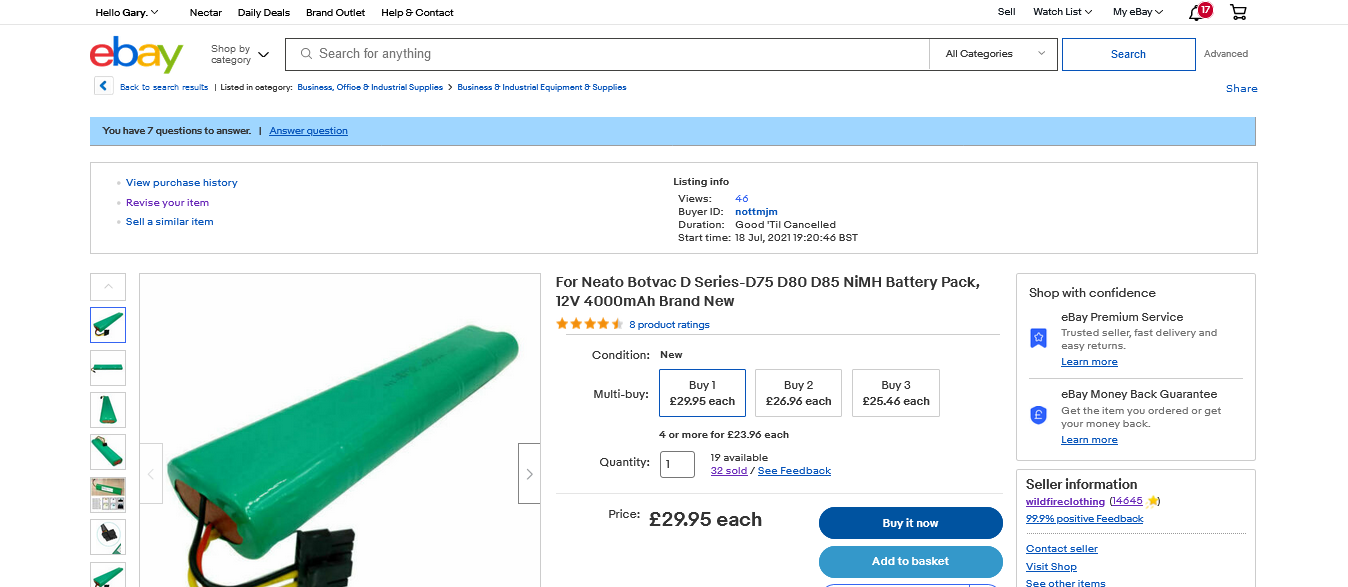
Task: Select the Buy 3 multi-buy option
Action: [x=895, y=393]
